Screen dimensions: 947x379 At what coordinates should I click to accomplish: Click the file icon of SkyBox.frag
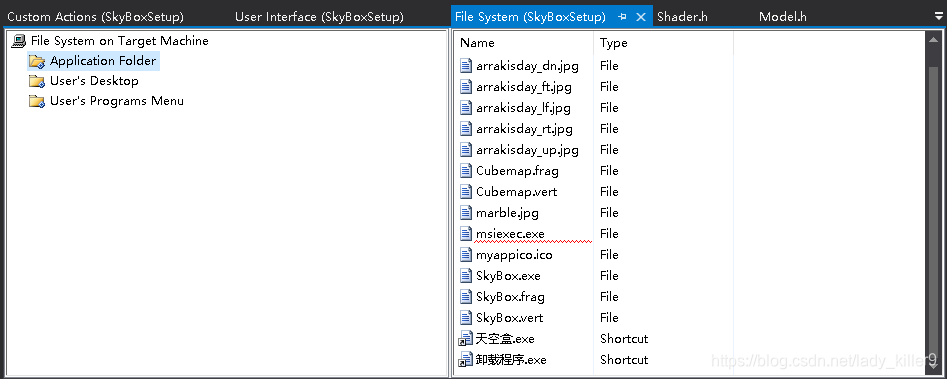pos(466,297)
